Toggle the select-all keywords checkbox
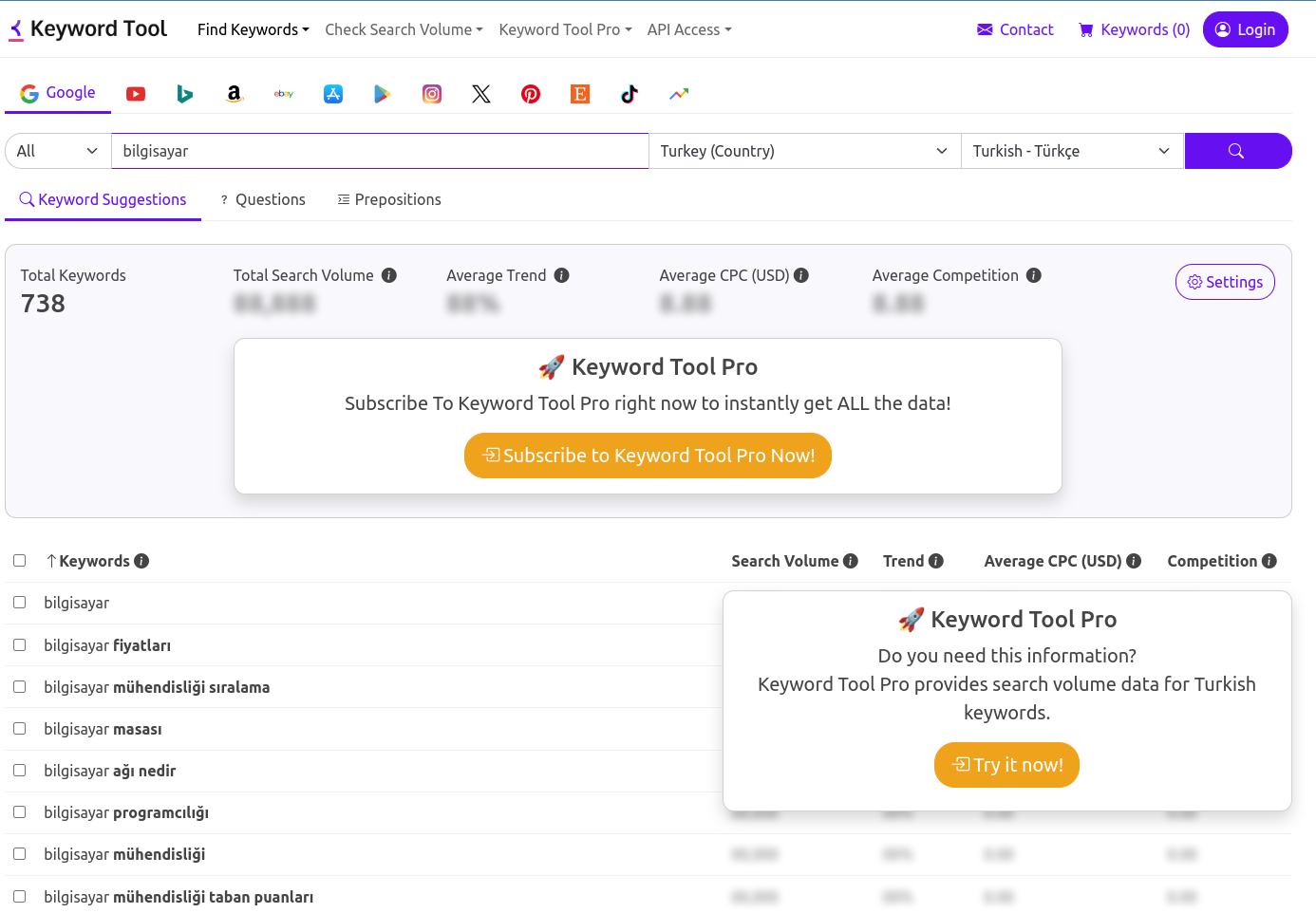 tap(19, 561)
